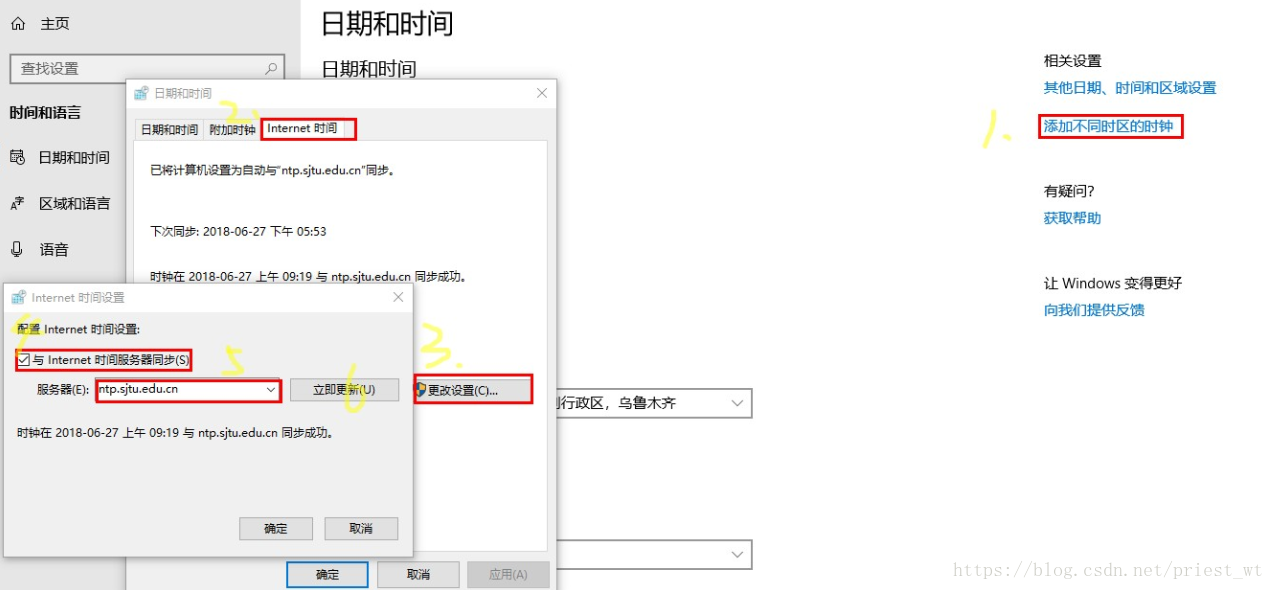Image resolution: width=1274 pixels, height=590 pixels.
Task: Open the 添加不同时区的时钟 link
Action: (1108, 127)
